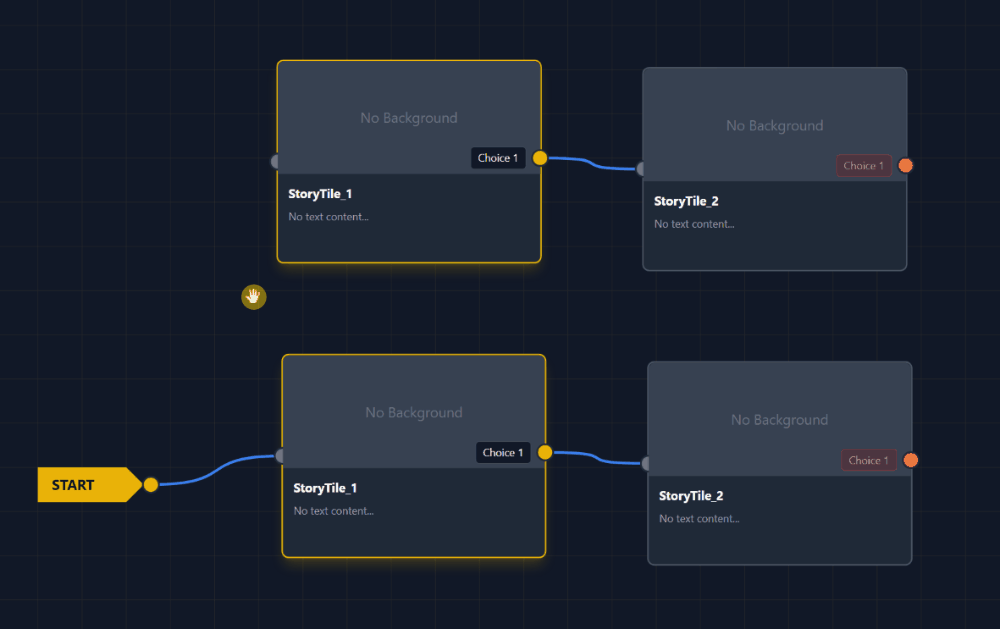1000x629 pixels.
Task: Click gray input port on upper StoryTile_1
Action: click(x=275, y=162)
